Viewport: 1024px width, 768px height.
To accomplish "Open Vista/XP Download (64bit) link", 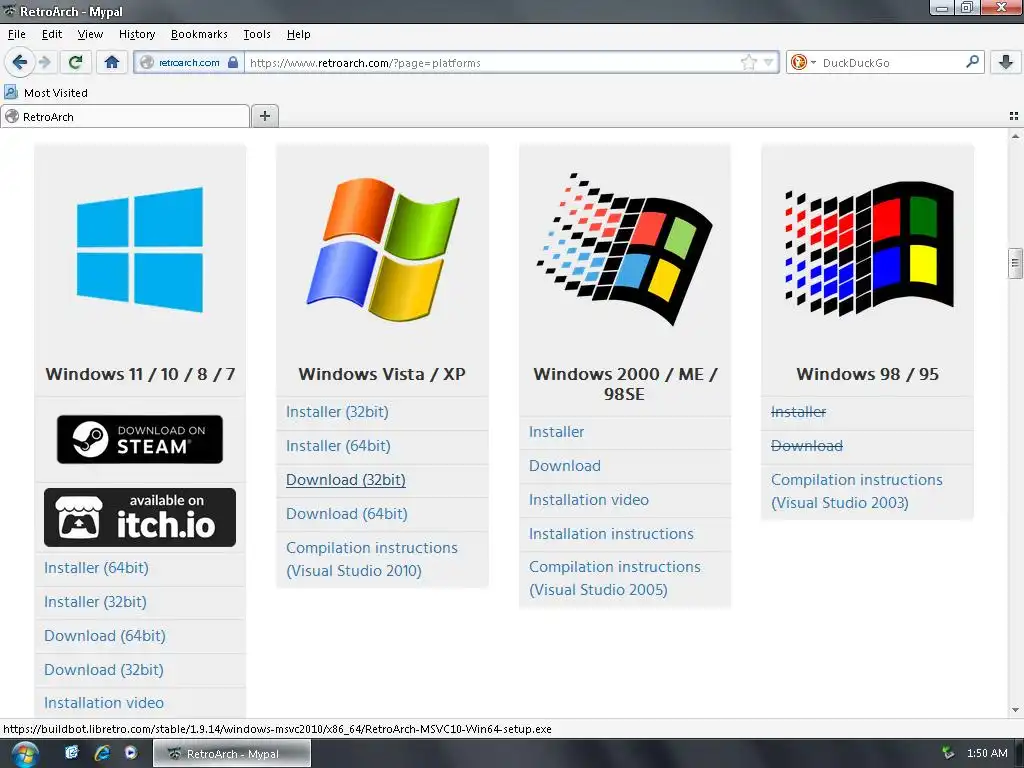I will click(x=347, y=514).
